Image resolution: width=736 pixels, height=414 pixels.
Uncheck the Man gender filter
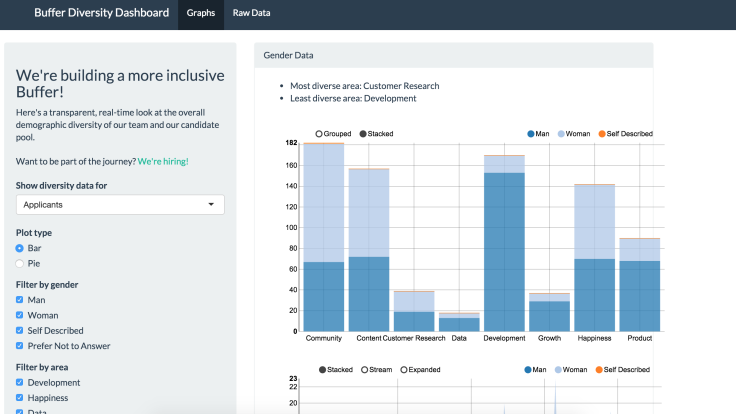point(19,299)
